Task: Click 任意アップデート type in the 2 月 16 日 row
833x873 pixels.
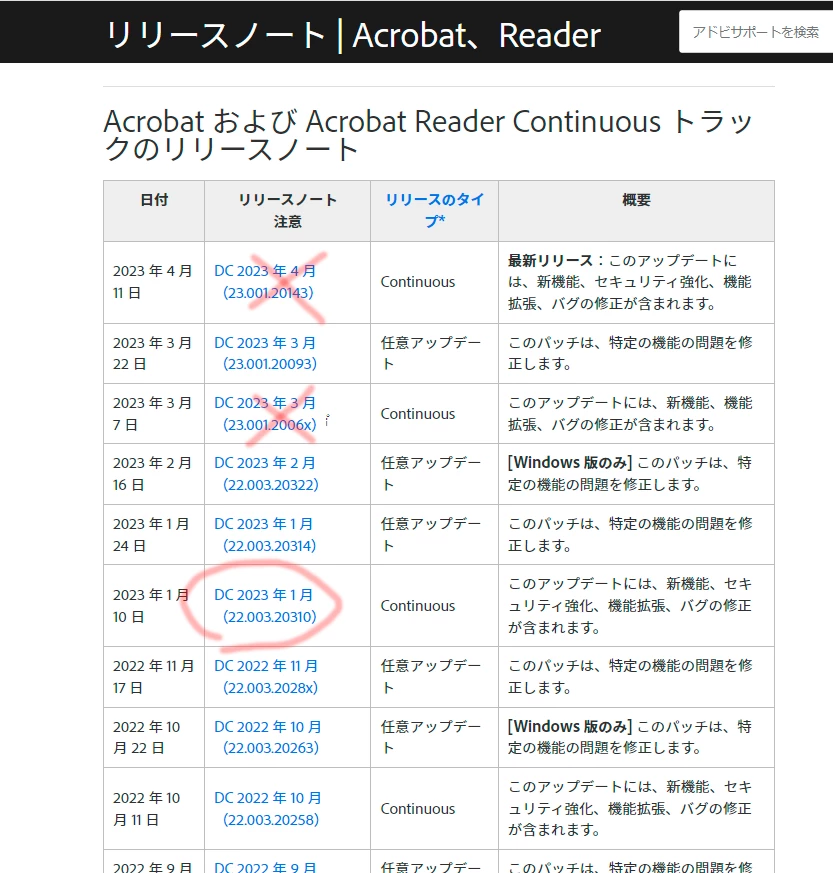Action: 430,474
